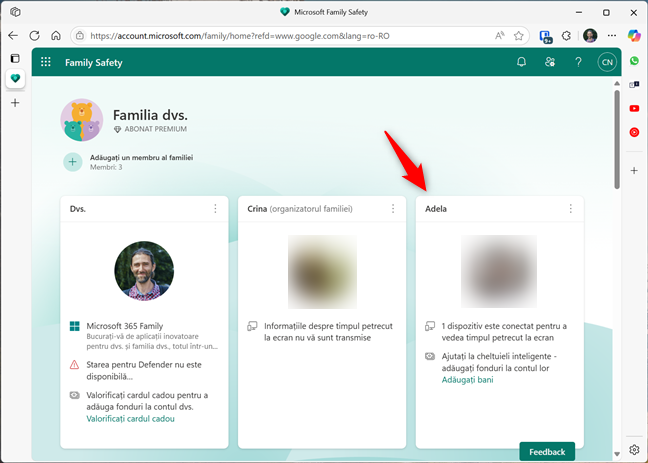
Task: Click Crina's blurred profile picture
Action: click(322, 272)
